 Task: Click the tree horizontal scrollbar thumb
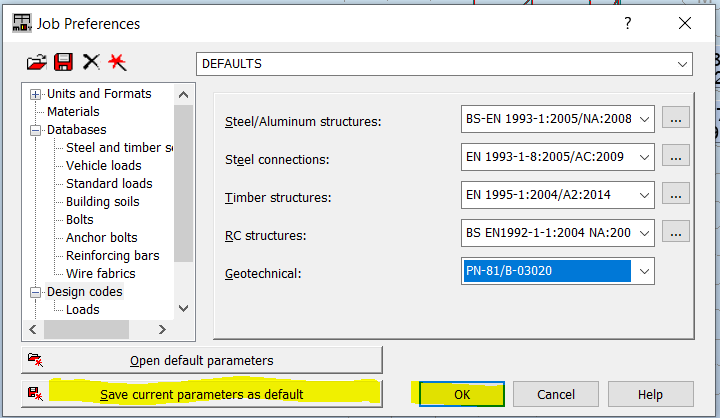86,329
